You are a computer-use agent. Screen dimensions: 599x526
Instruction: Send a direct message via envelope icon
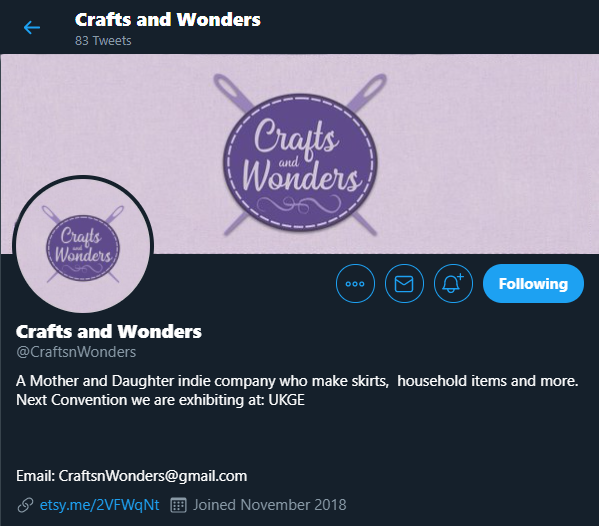[x=404, y=283]
